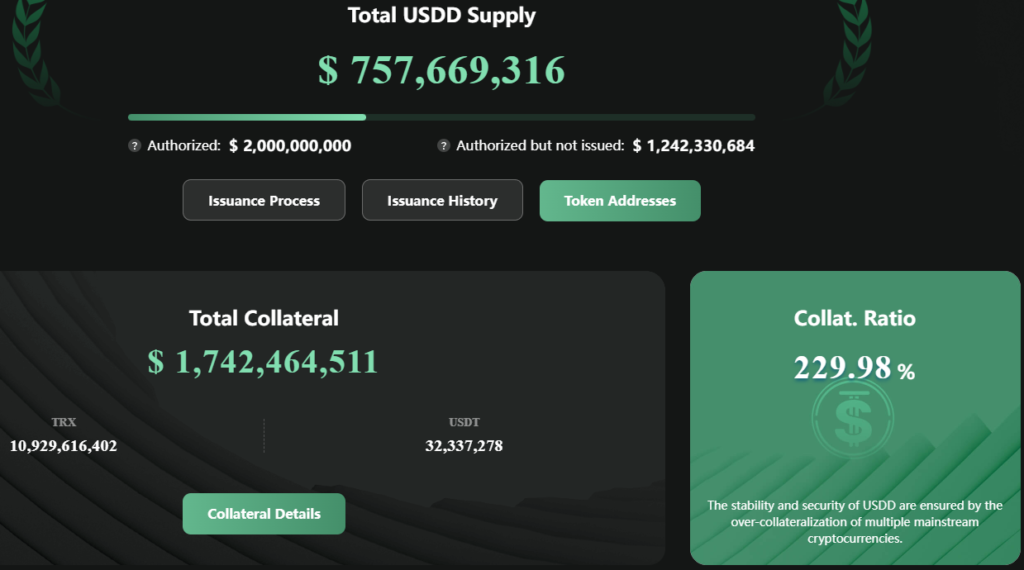Click the USDD supply progress bar
Screen dimensions: 1024x570
pyautogui.click(x=441, y=118)
